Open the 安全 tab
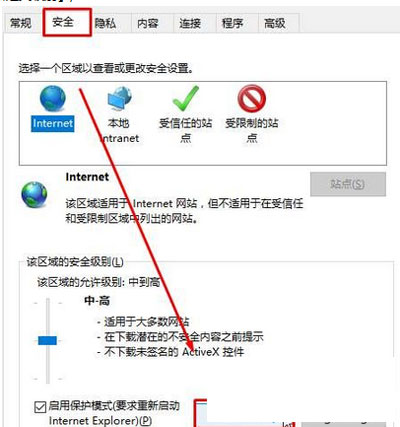Screen dimensions: 400x427 pos(63,23)
